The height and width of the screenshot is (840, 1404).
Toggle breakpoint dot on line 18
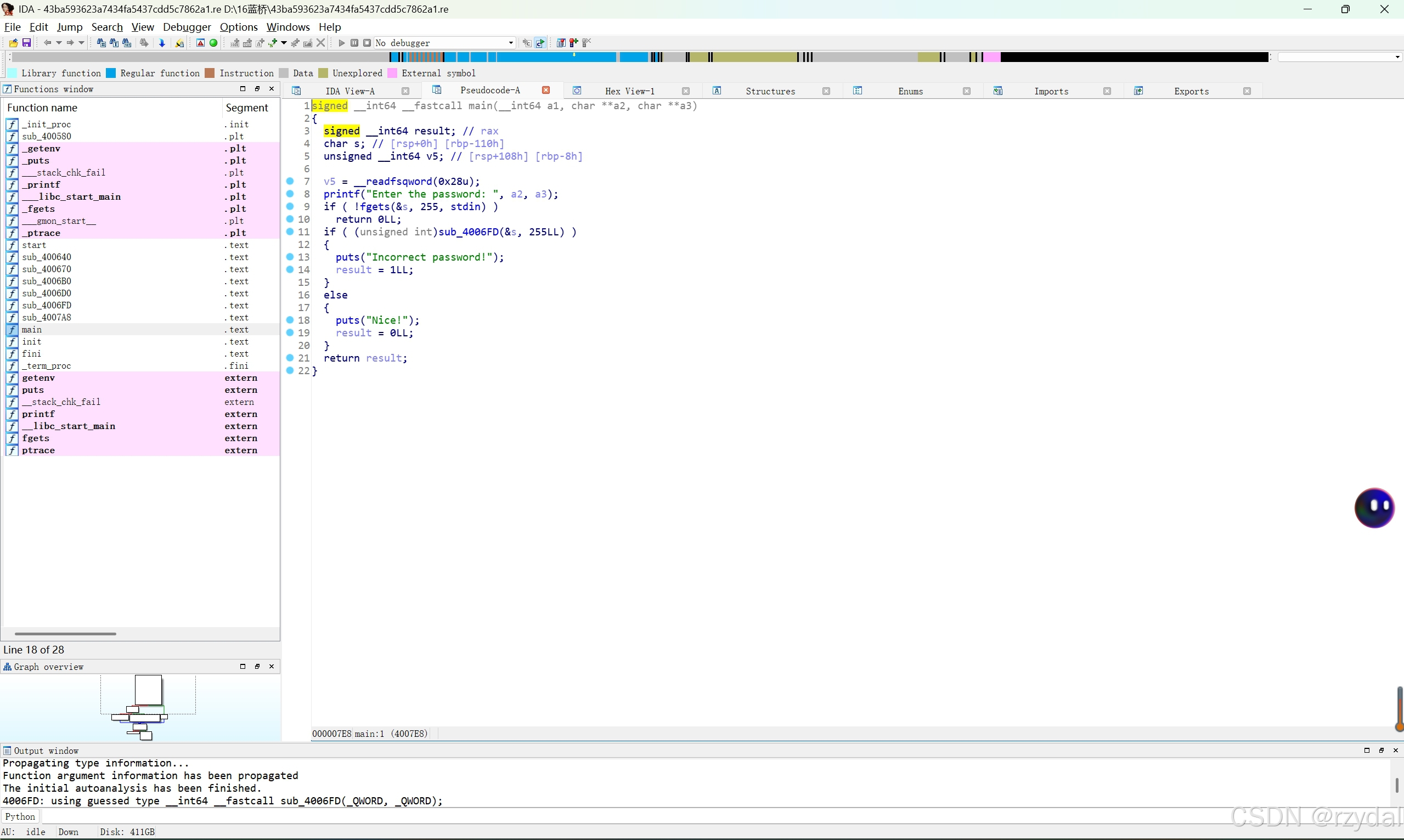point(290,320)
